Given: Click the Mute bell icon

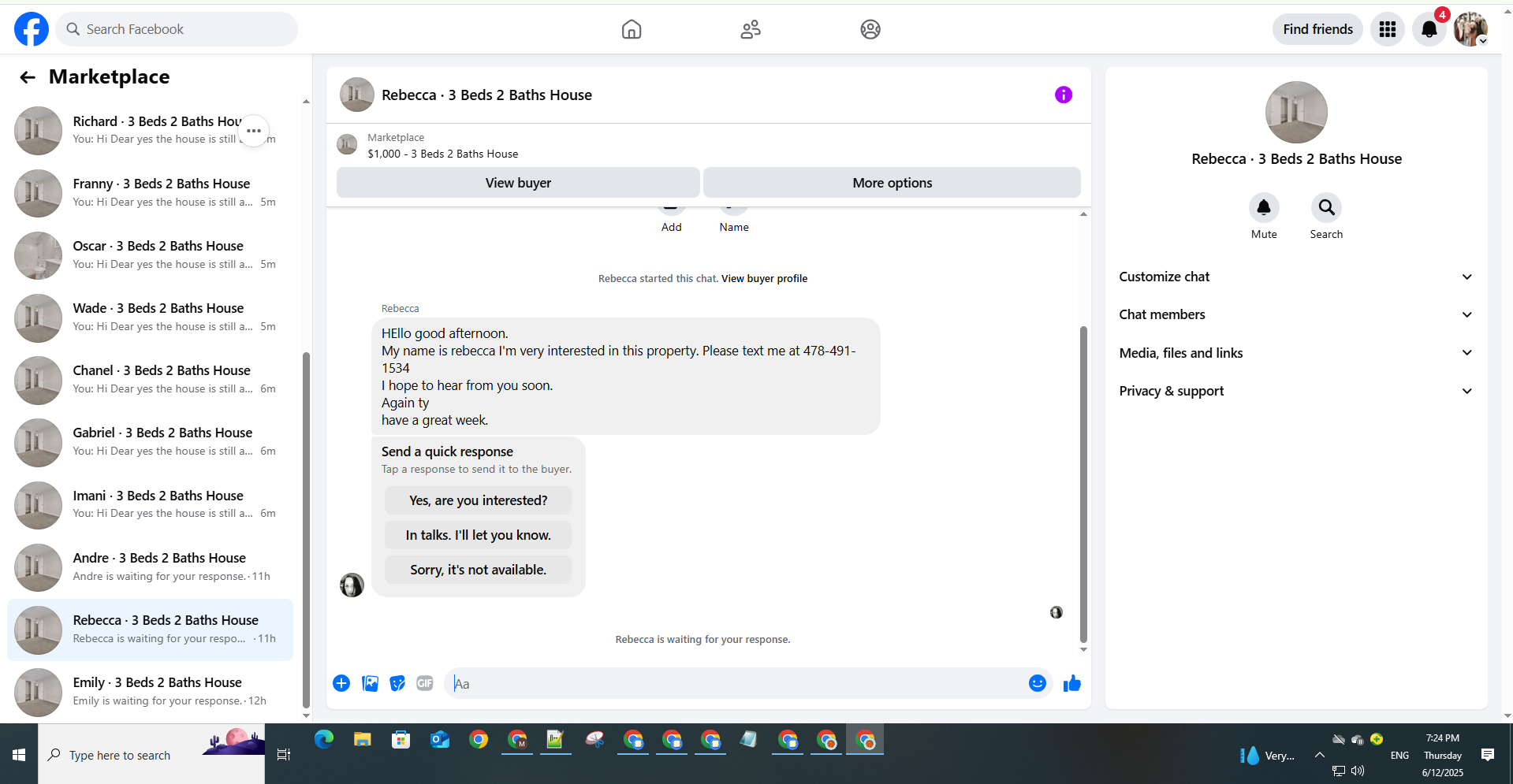Looking at the screenshot, I should tap(1264, 207).
